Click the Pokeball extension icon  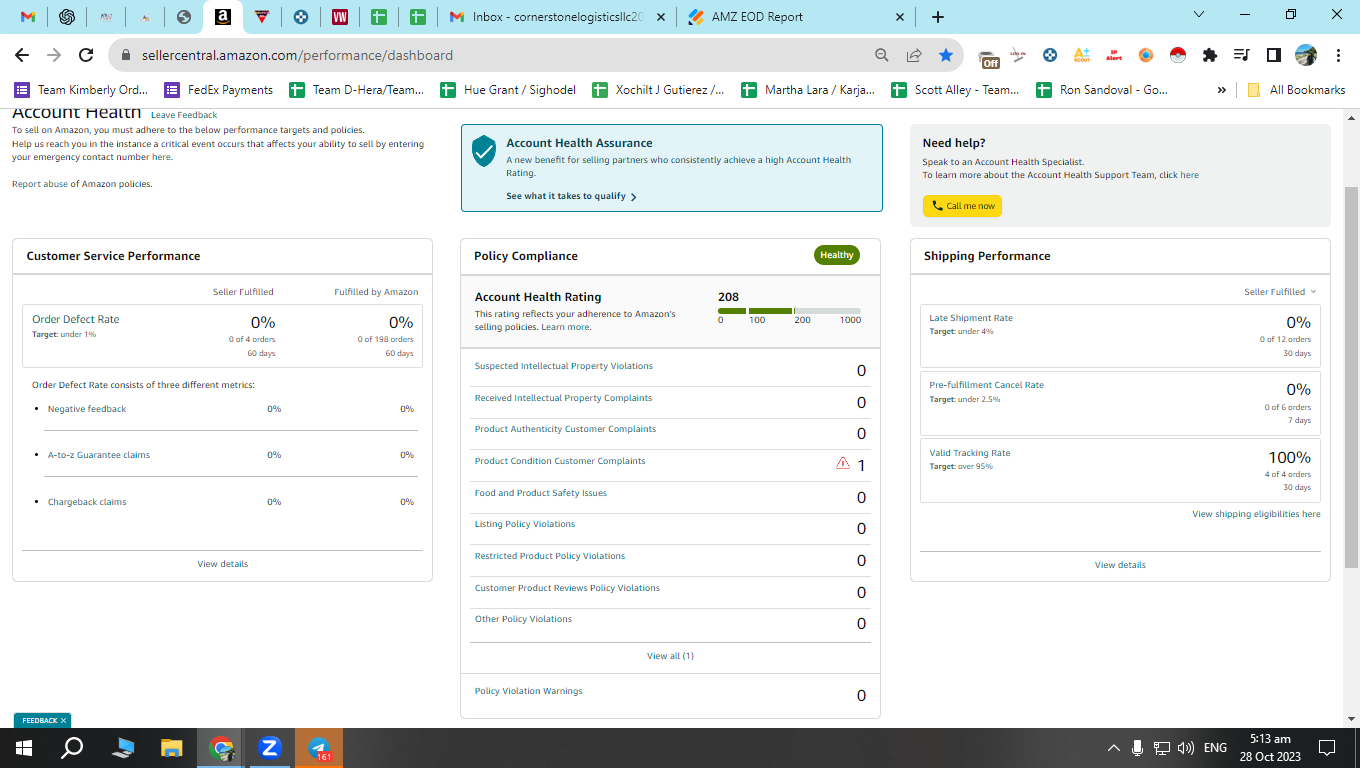[1177, 55]
